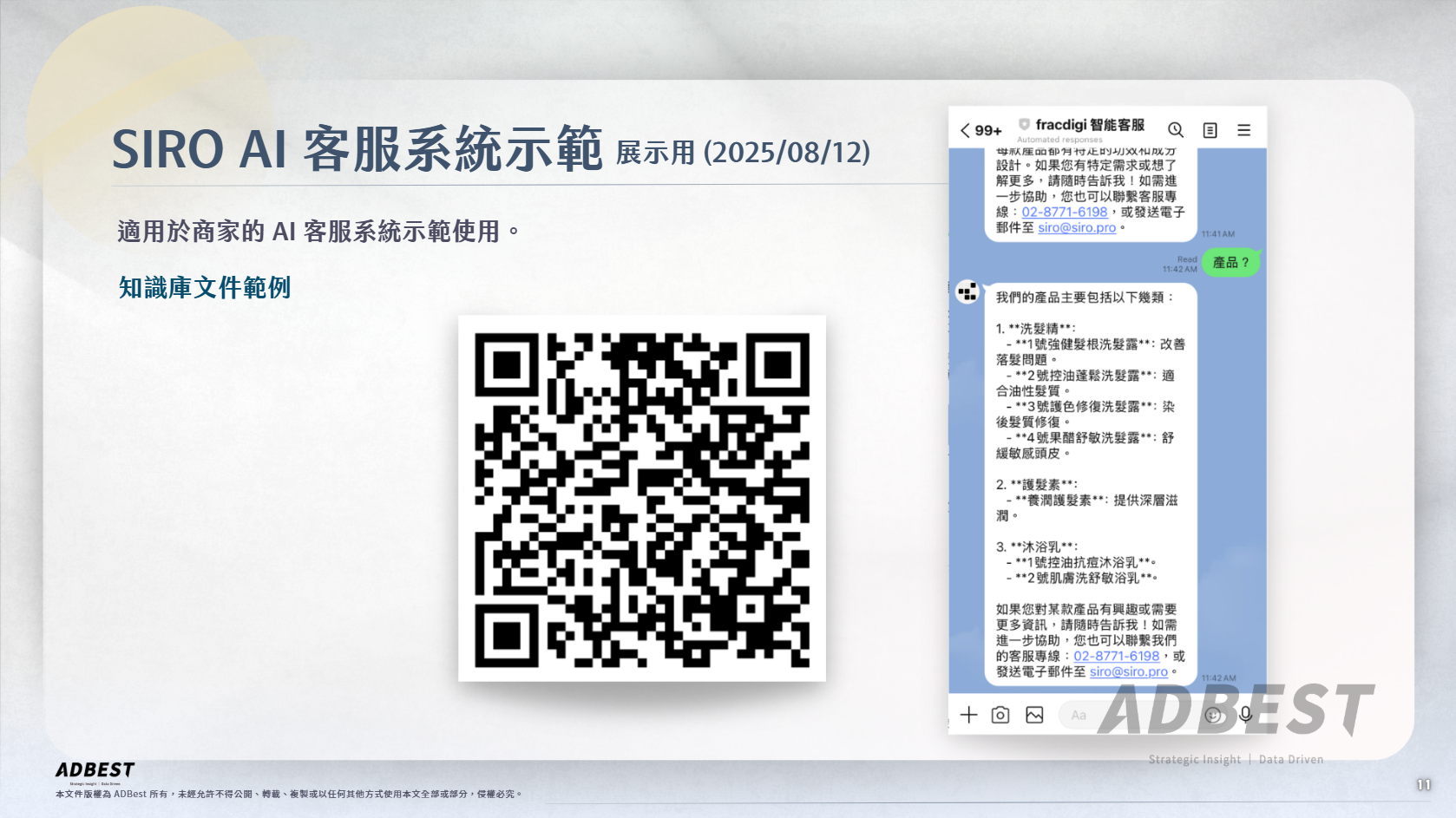The image size is (1456, 818).
Task: Click phone link in the 11:42 message
Action: pyautogui.click(x=1116, y=656)
